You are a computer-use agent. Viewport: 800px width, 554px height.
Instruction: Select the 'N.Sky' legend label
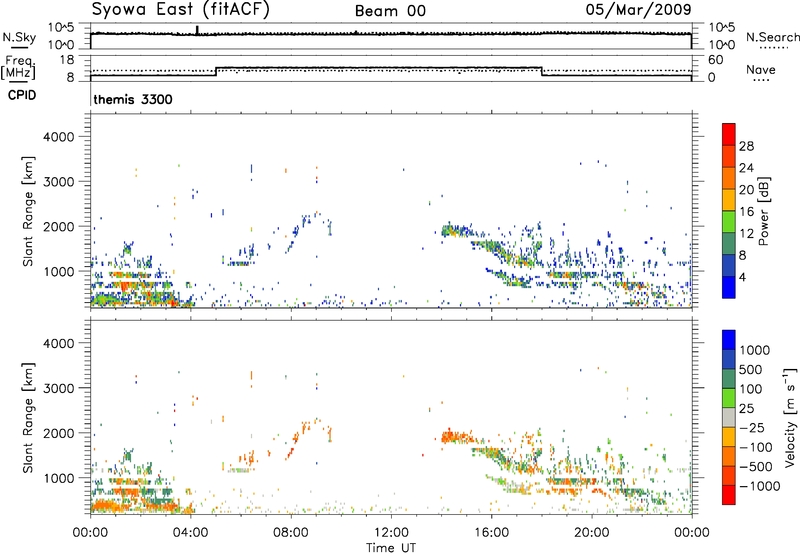[19, 37]
